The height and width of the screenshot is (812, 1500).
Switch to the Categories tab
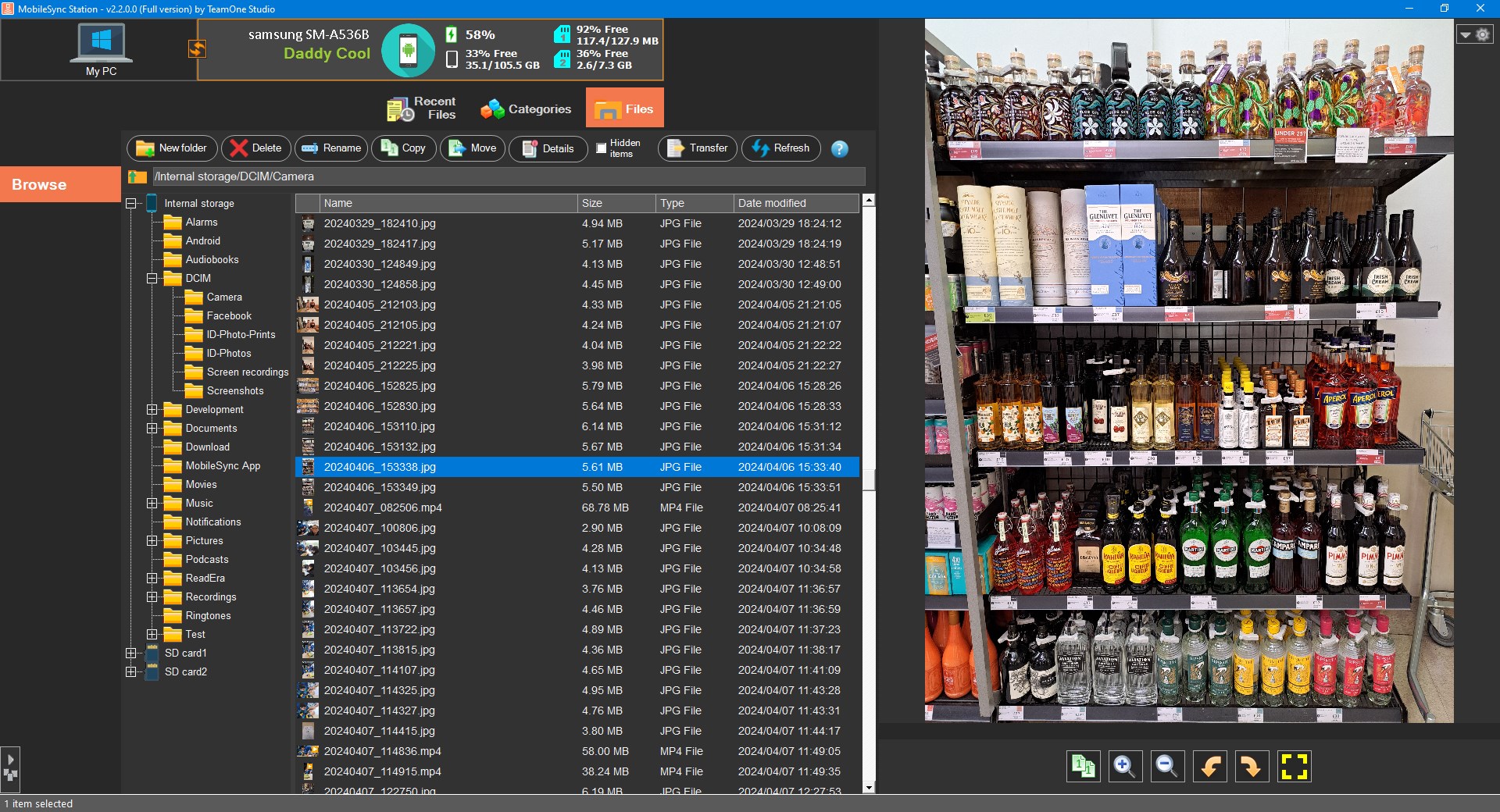point(526,109)
